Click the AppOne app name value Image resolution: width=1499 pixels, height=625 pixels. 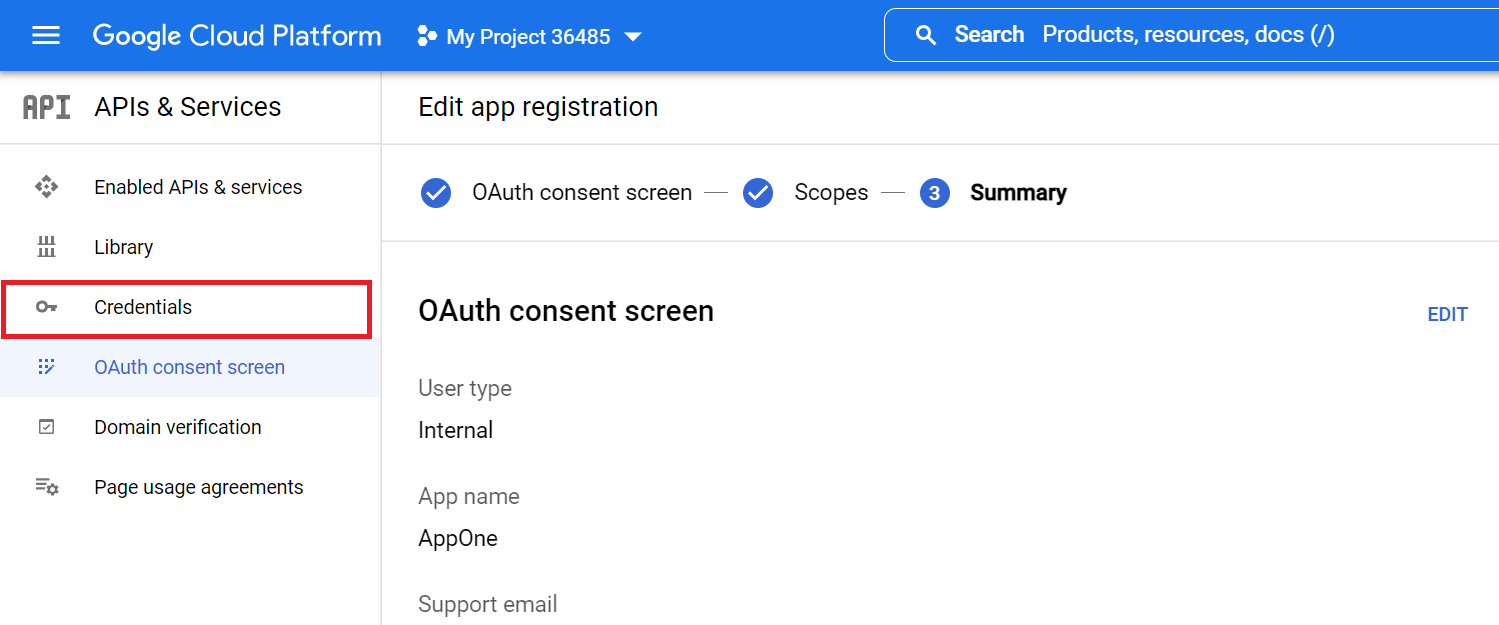tap(458, 538)
